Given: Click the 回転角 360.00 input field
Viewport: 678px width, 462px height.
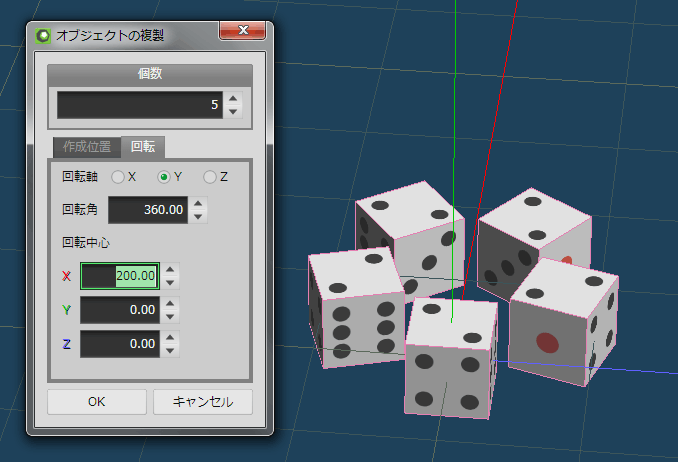Looking at the screenshot, I should pos(148,210).
